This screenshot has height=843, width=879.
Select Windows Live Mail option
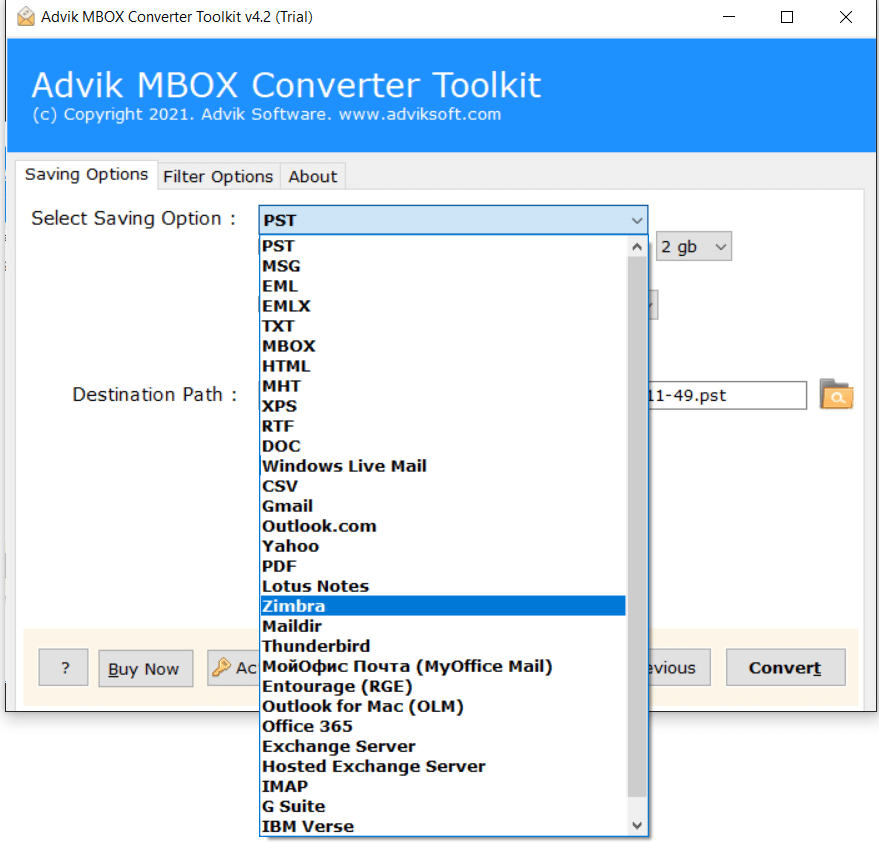point(443,466)
